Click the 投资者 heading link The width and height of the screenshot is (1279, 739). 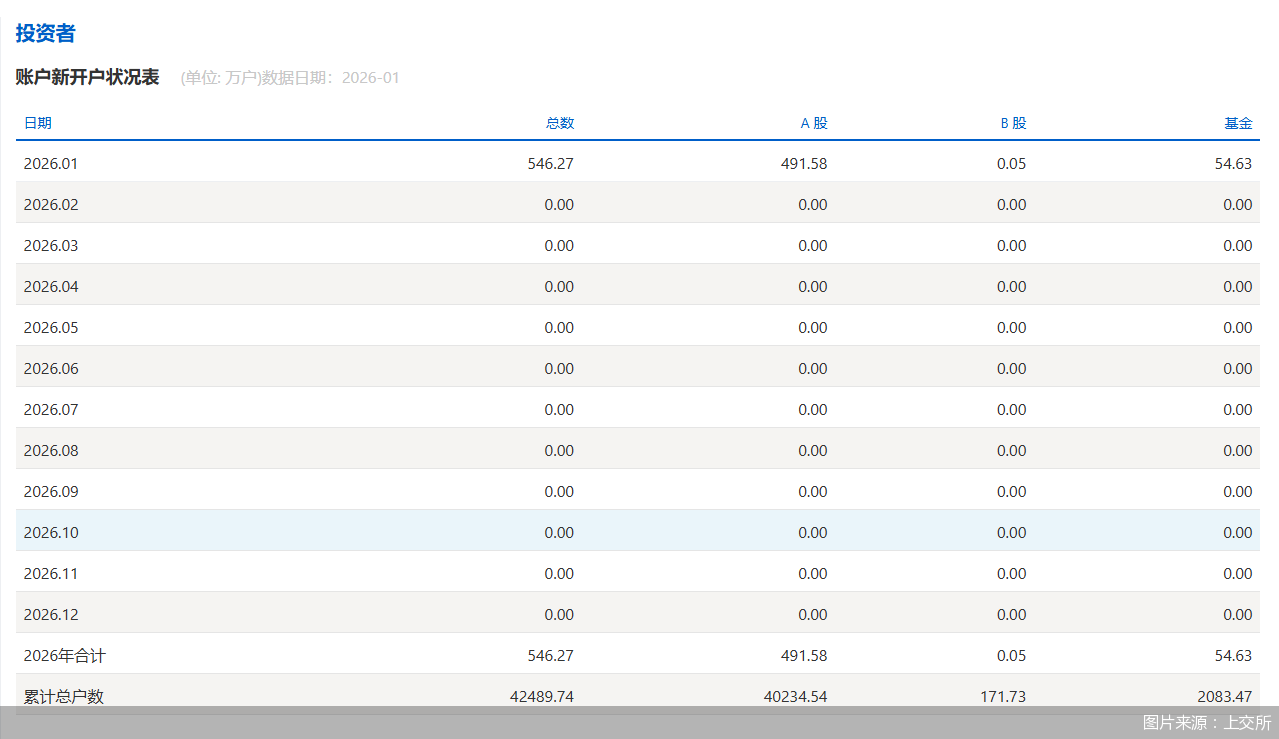pyautogui.click(x=45, y=33)
